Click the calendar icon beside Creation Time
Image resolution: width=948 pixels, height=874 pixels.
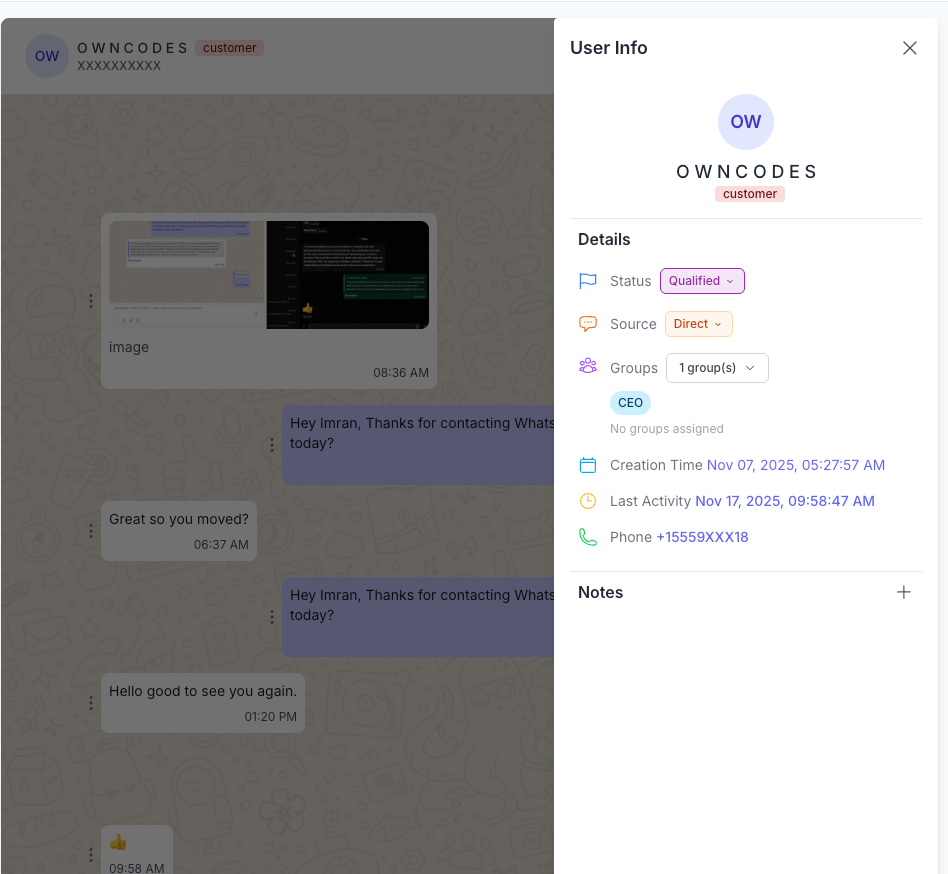click(588, 465)
